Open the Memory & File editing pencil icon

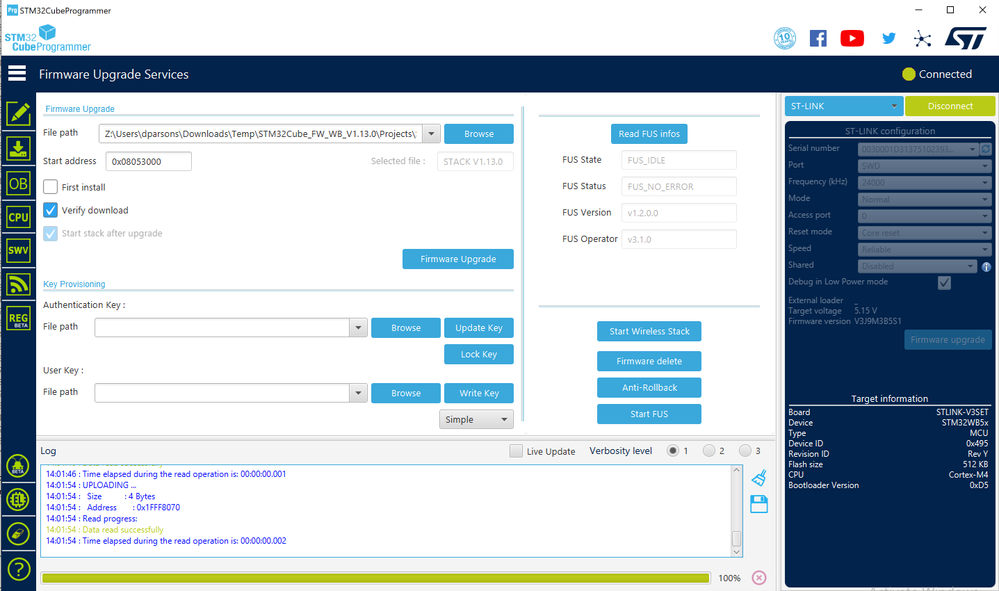(x=18, y=114)
